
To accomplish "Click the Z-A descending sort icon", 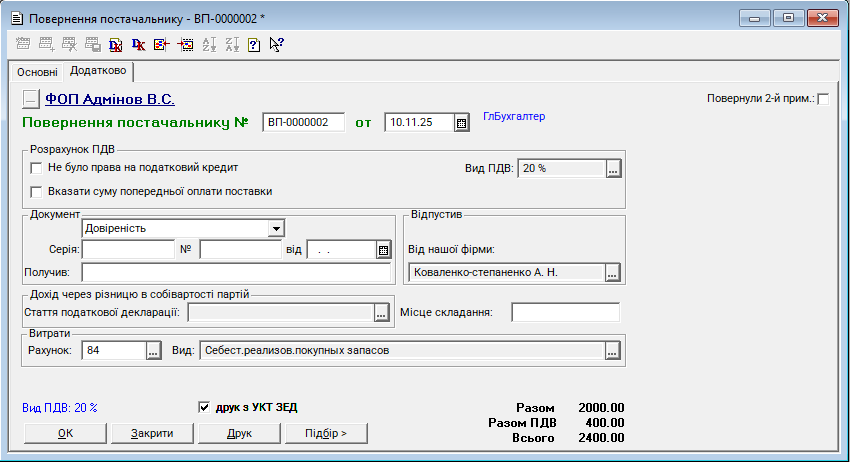I will point(232,44).
